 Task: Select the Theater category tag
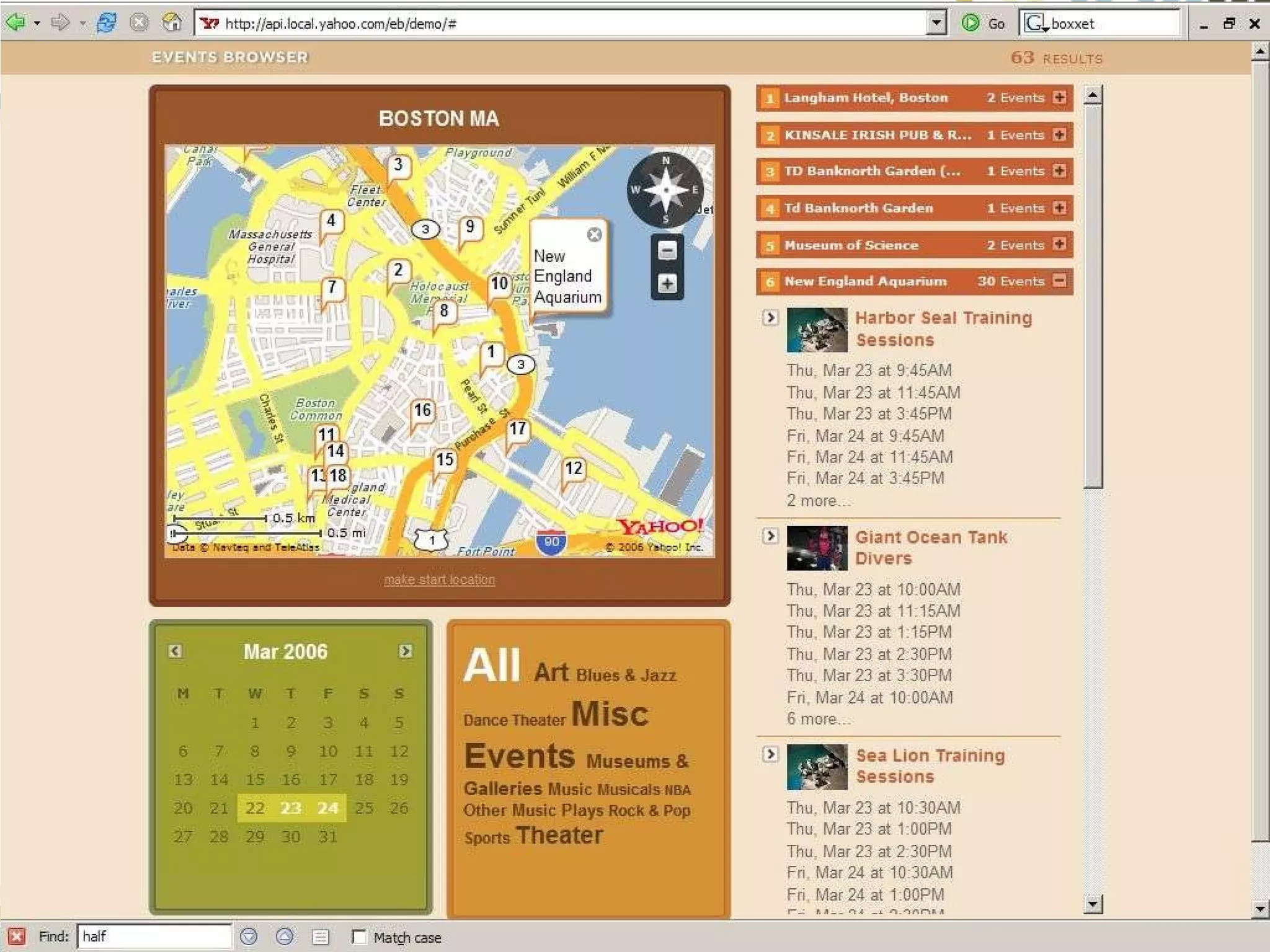click(x=559, y=835)
